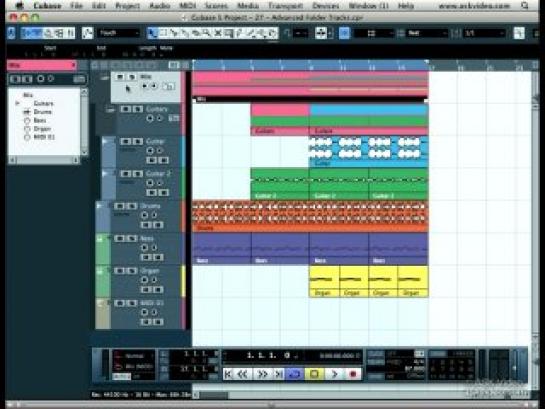Click the Fast Forward transport button
Viewport: 545px width, 409px height.
pos(262,374)
